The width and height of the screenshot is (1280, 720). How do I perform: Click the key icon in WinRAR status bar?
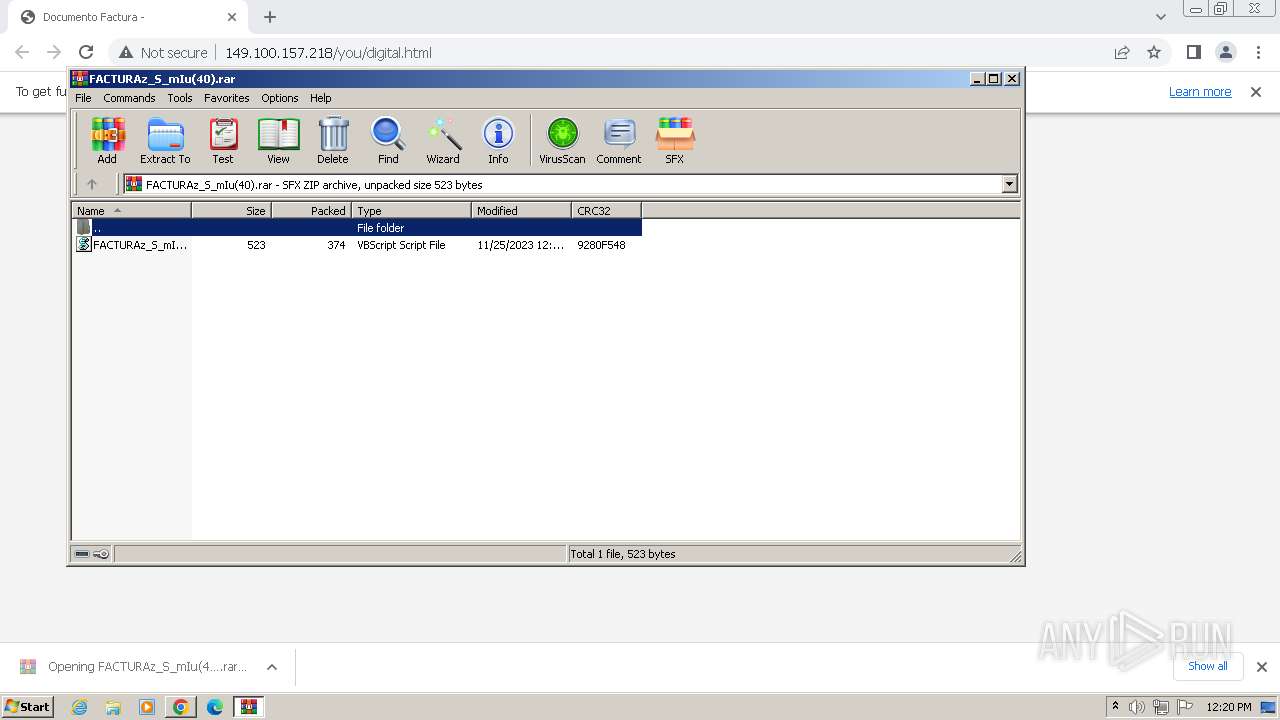click(101, 554)
